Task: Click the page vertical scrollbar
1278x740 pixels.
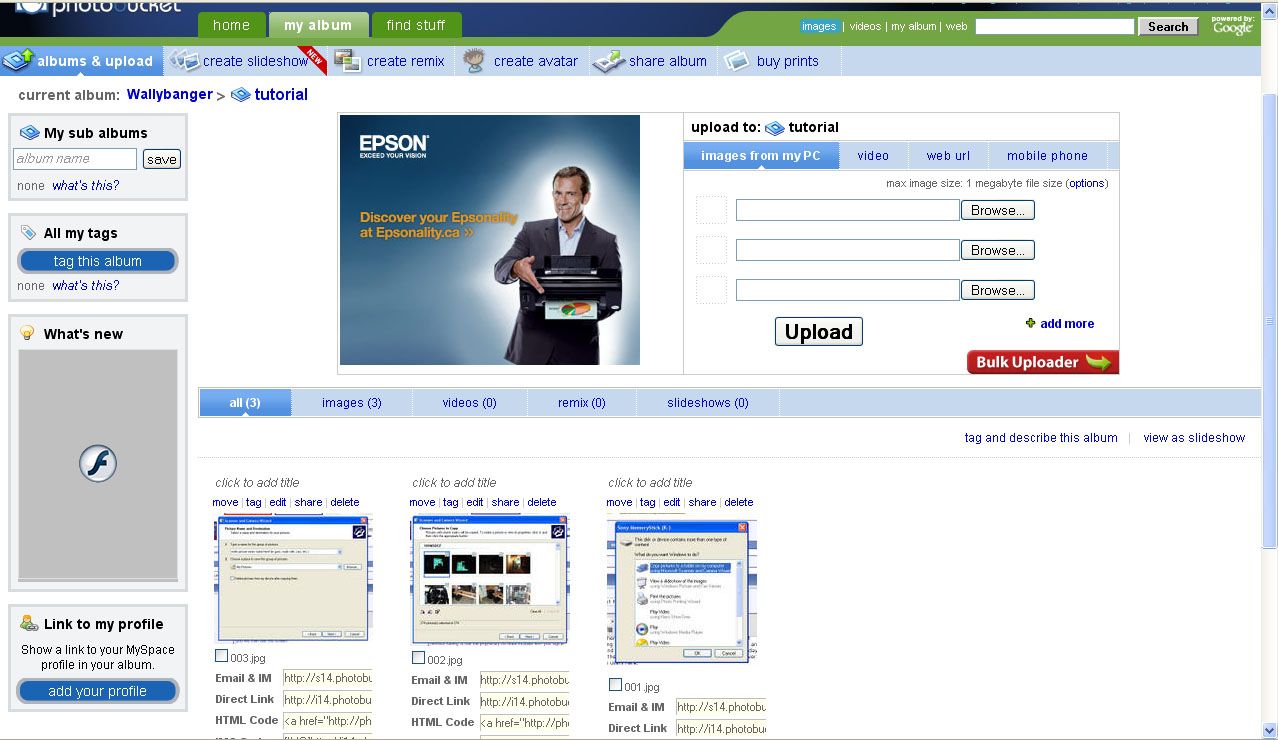Action: 1270,320
